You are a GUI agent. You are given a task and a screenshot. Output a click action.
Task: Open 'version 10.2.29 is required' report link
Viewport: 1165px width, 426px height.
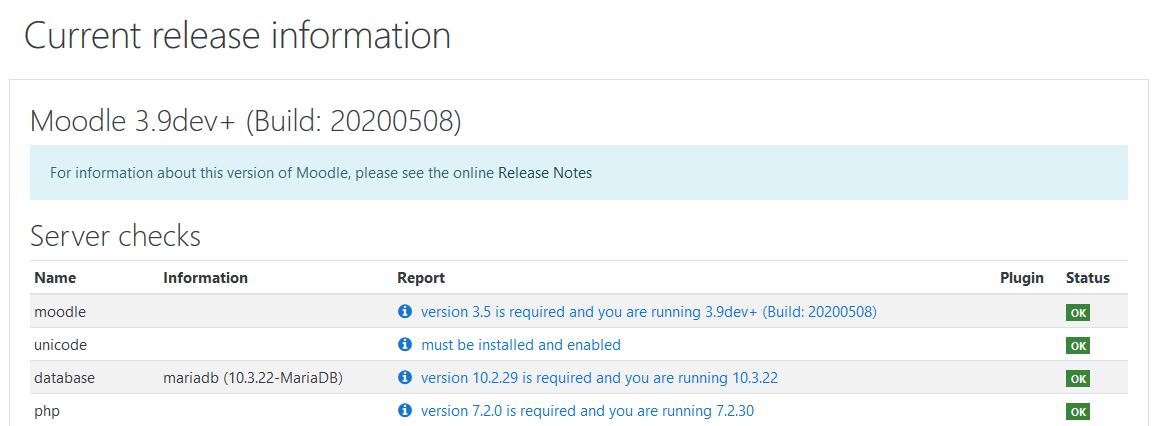(600, 378)
